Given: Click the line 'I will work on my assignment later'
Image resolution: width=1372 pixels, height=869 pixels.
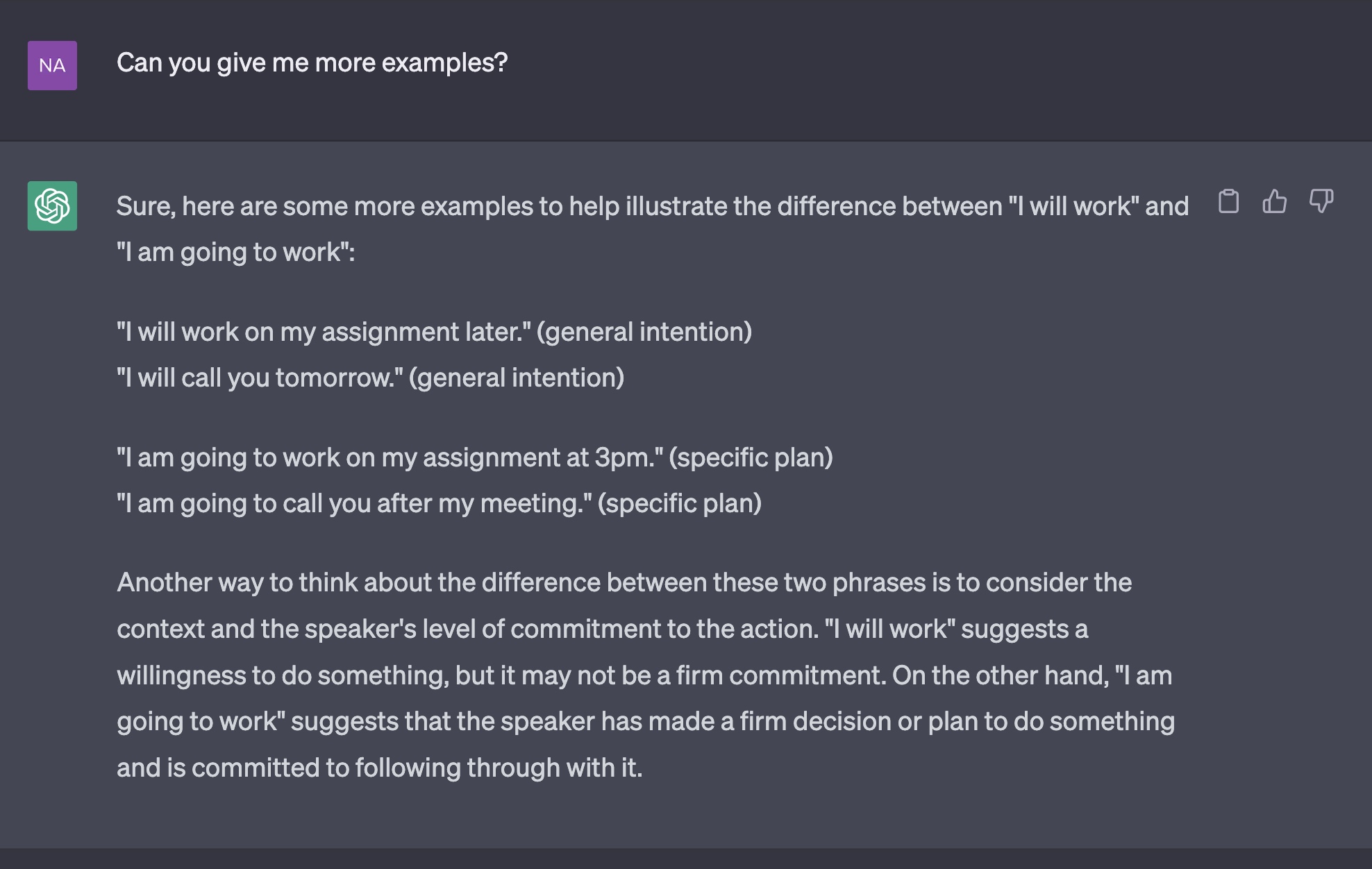Looking at the screenshot, I should pyautogui.click(x=434, y=332).
